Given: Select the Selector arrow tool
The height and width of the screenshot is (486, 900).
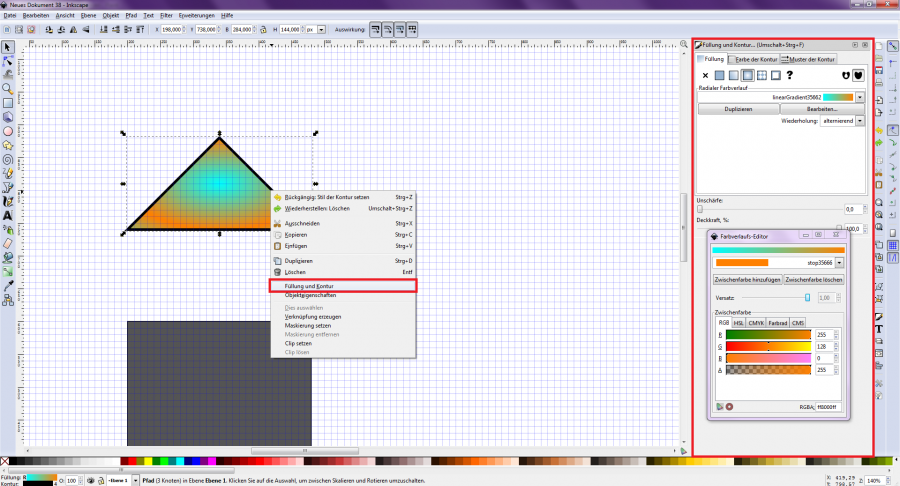Looking at the screenshot, I should click(x=8, y=47).
